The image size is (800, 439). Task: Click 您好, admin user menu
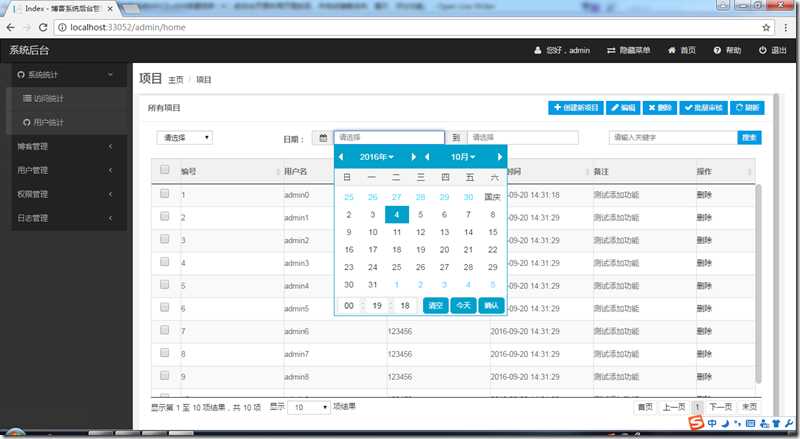point(562,51)
